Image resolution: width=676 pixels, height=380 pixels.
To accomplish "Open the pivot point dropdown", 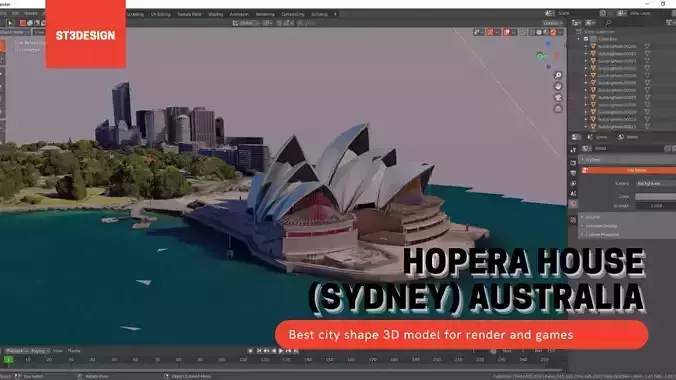I will pos(267,23).
